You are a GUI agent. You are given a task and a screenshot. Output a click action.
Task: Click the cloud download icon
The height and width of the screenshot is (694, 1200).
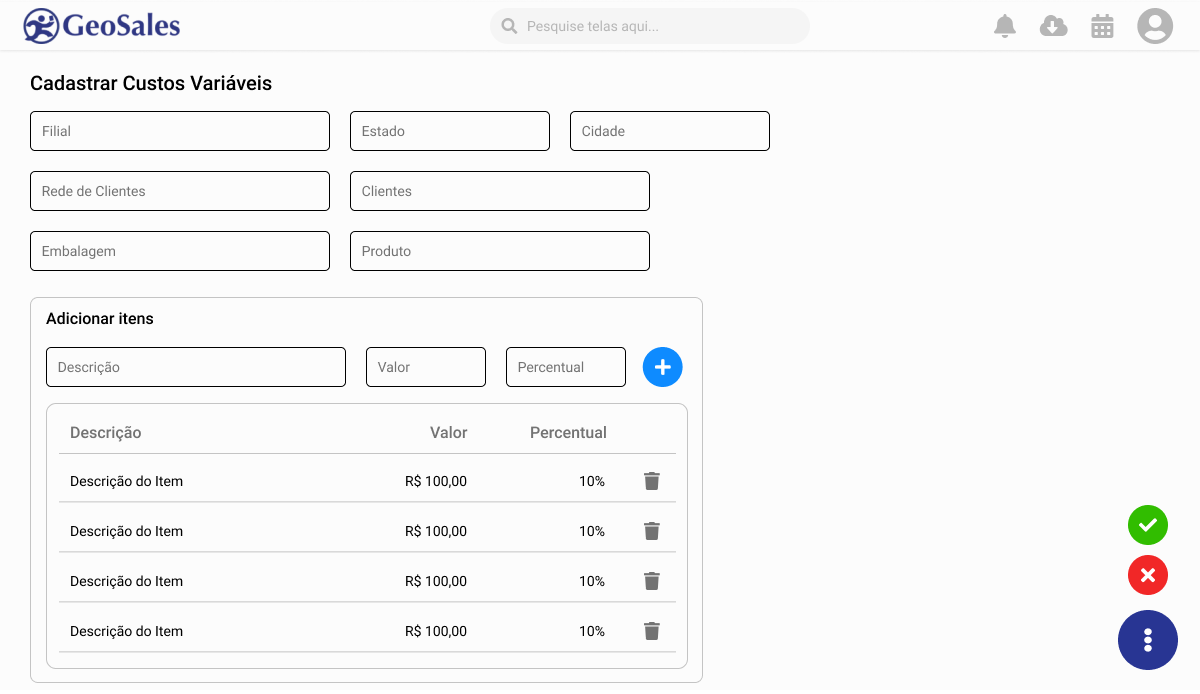point(1053,26)
